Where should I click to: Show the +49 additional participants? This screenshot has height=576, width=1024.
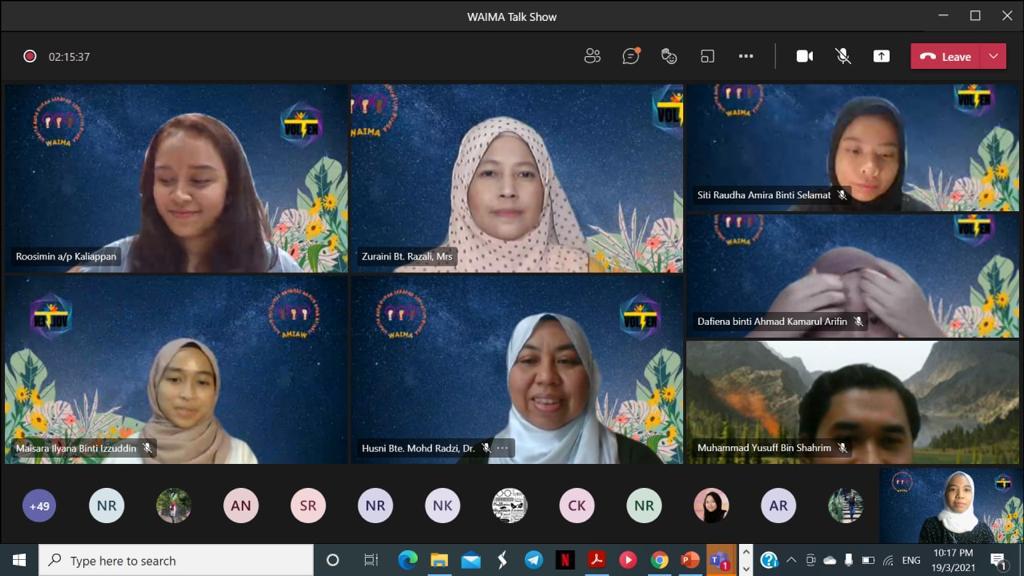39,506
